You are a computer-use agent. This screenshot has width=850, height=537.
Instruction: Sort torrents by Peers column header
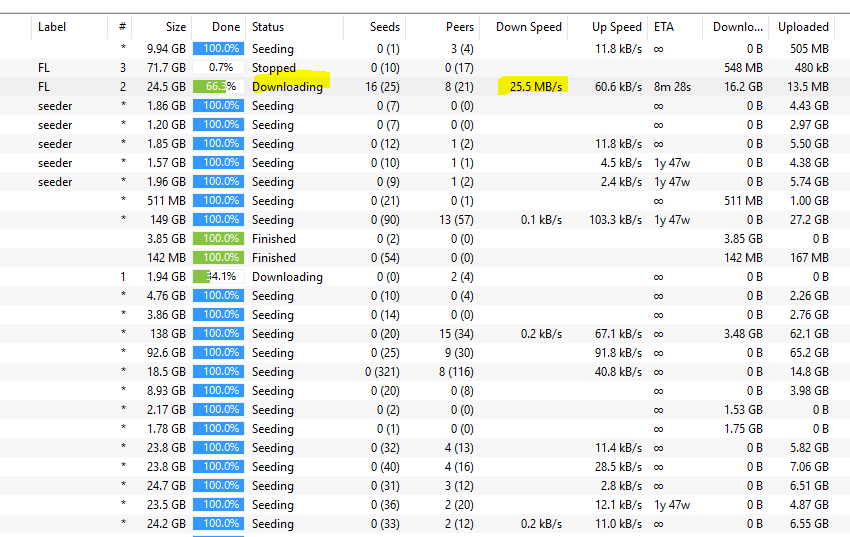[x=459, y=27]
